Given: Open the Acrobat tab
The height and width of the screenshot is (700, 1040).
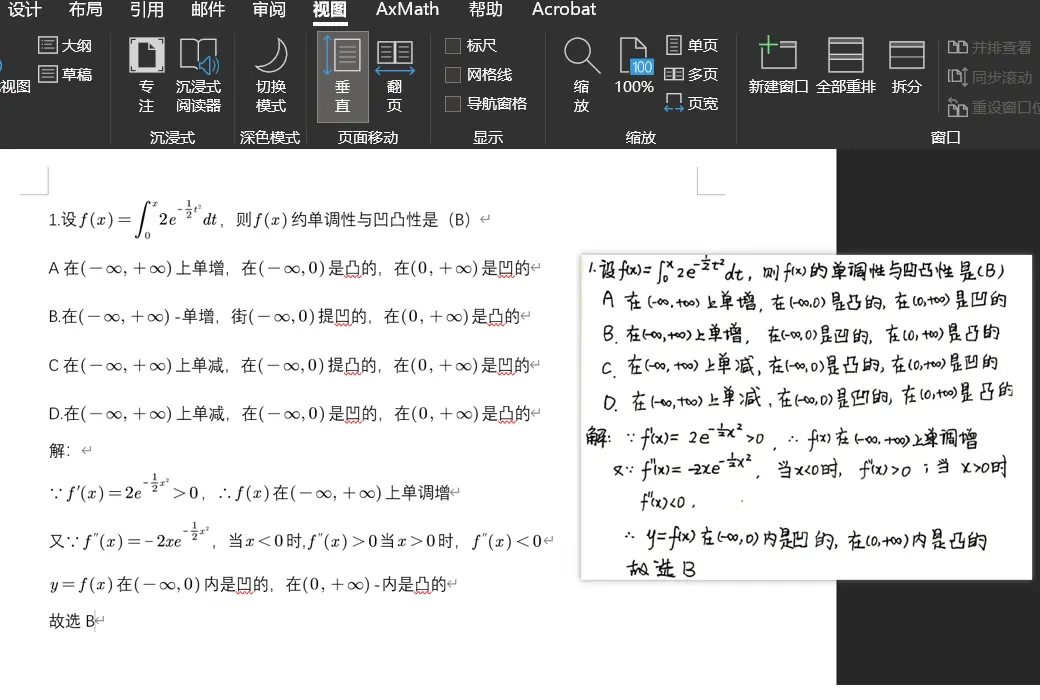Looking at the screenshot, I should coord(564,9).
